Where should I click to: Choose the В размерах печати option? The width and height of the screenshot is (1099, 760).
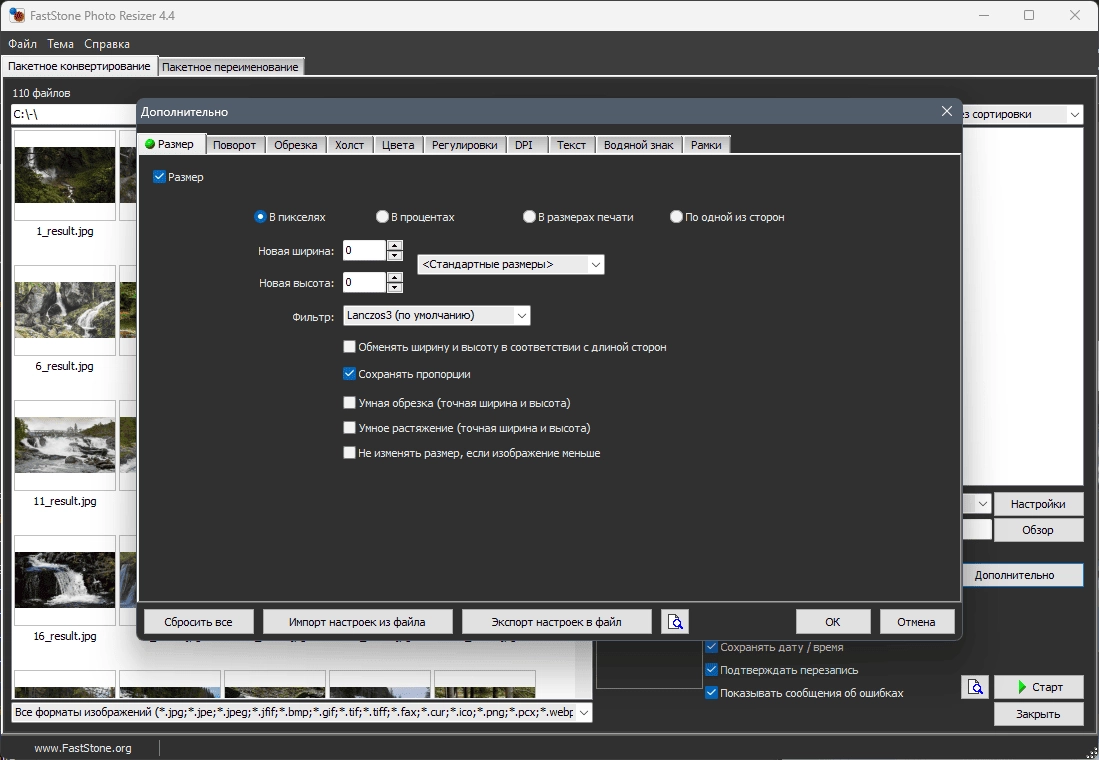[x=529, y=217]
